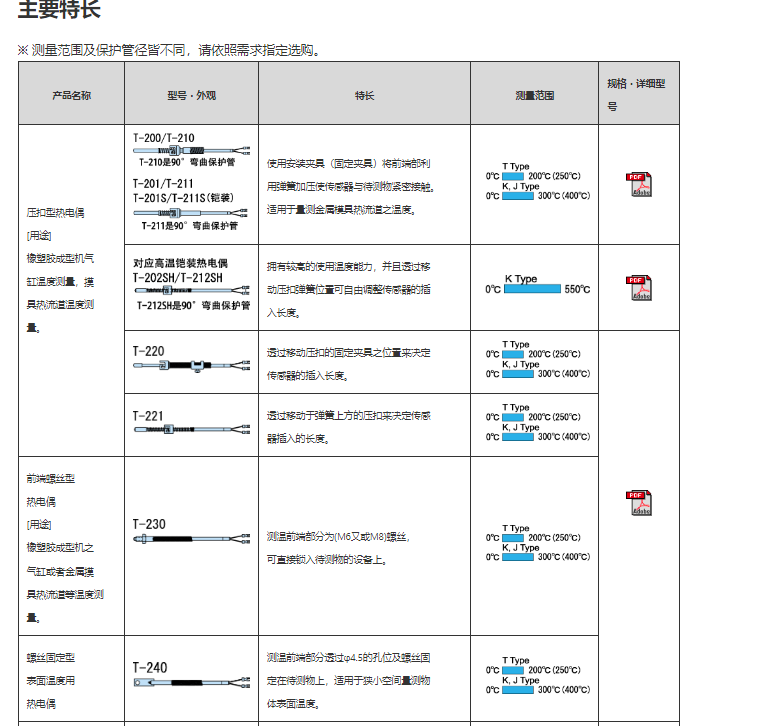Click the T-221 sensor illustration
Viewport: 766px width, 726px height.
pyautogui.click(x=192, y=429)
